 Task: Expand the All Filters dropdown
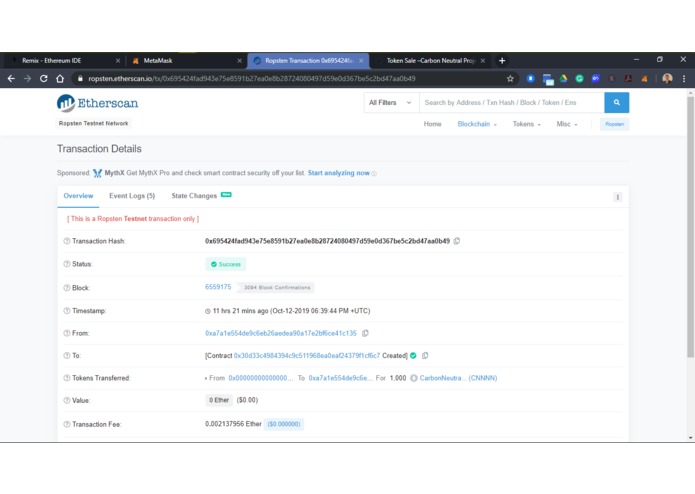(390, 102)
